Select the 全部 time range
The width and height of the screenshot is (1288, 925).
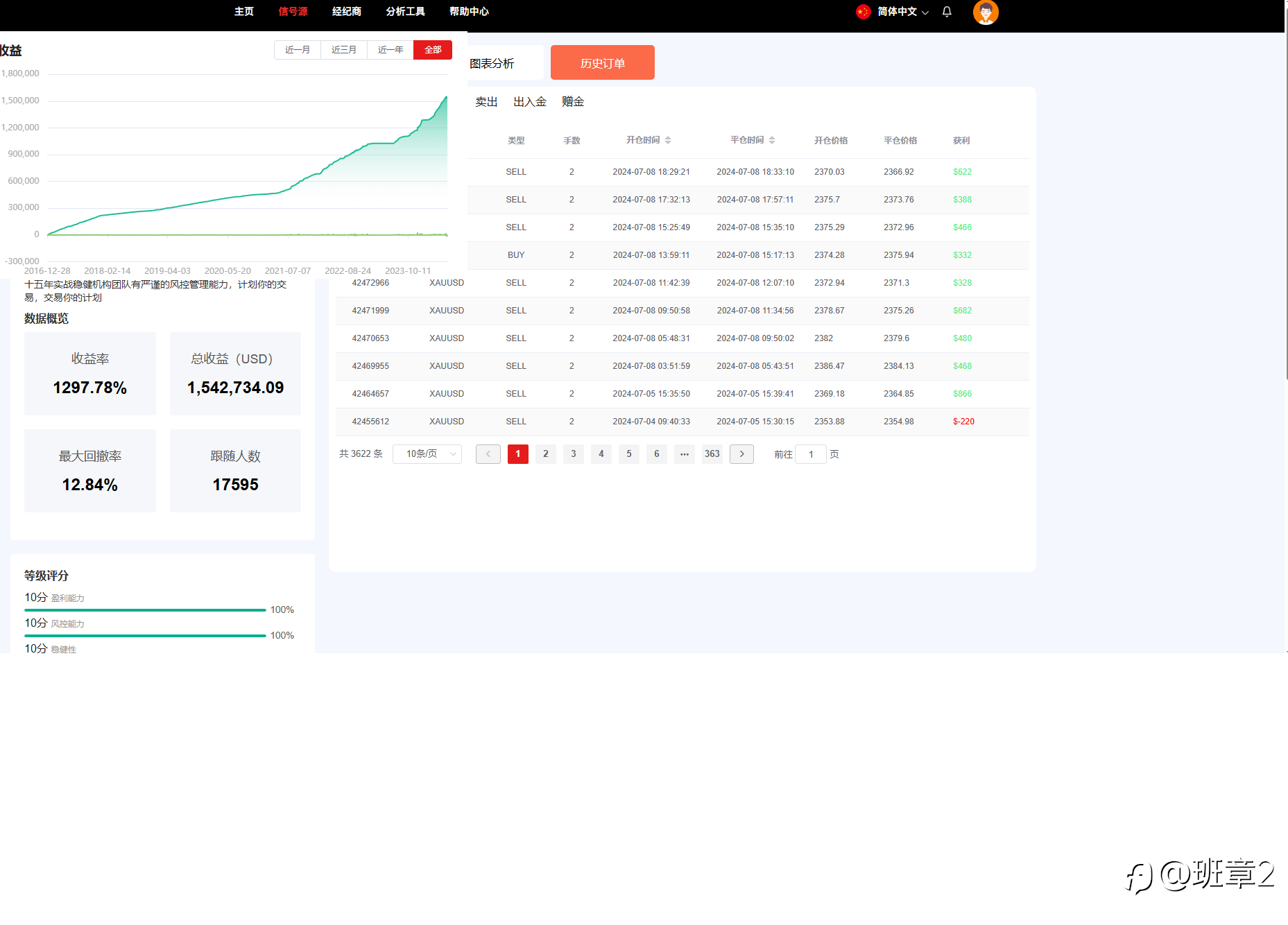pos(433,50)
